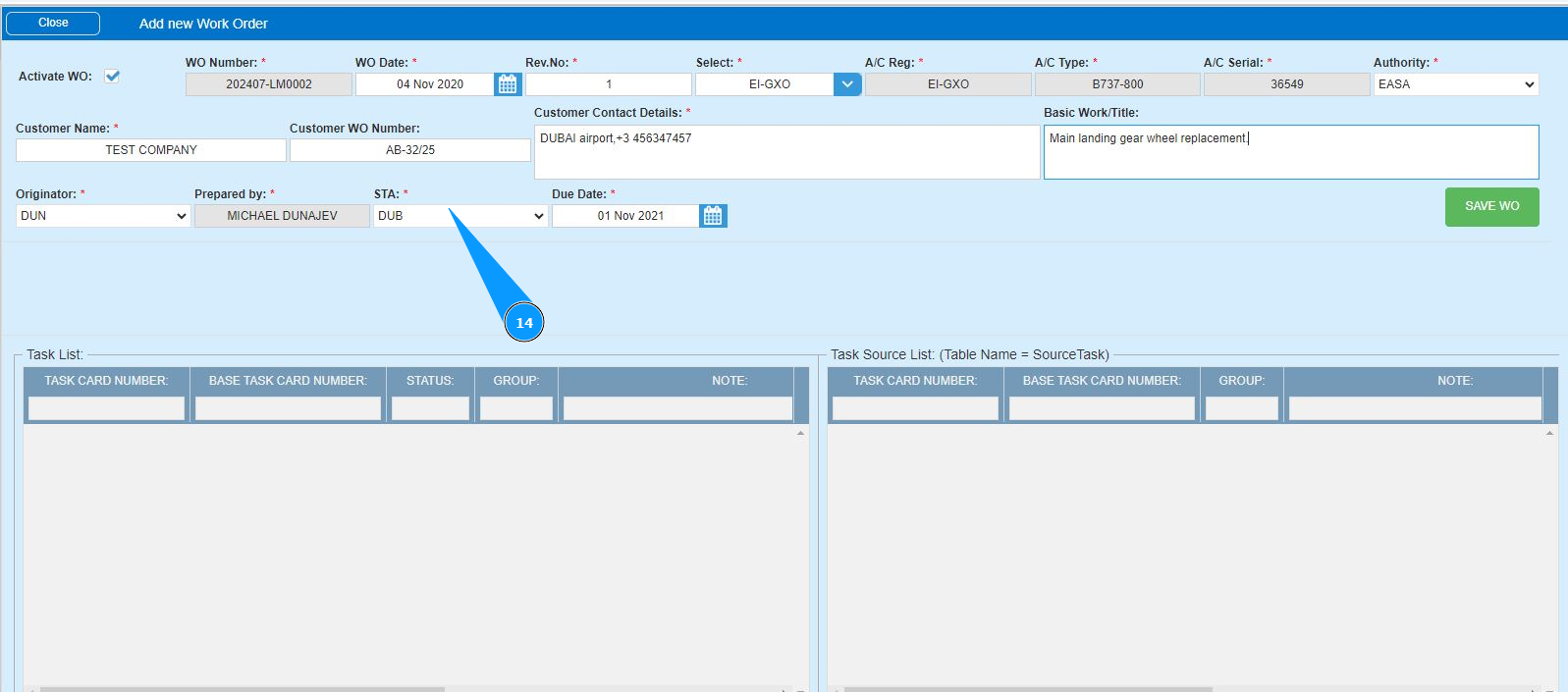The height and width of the screenshot is (692, 1568).
Task: Click the Basic Work/Title text area
Action: 1291,152
